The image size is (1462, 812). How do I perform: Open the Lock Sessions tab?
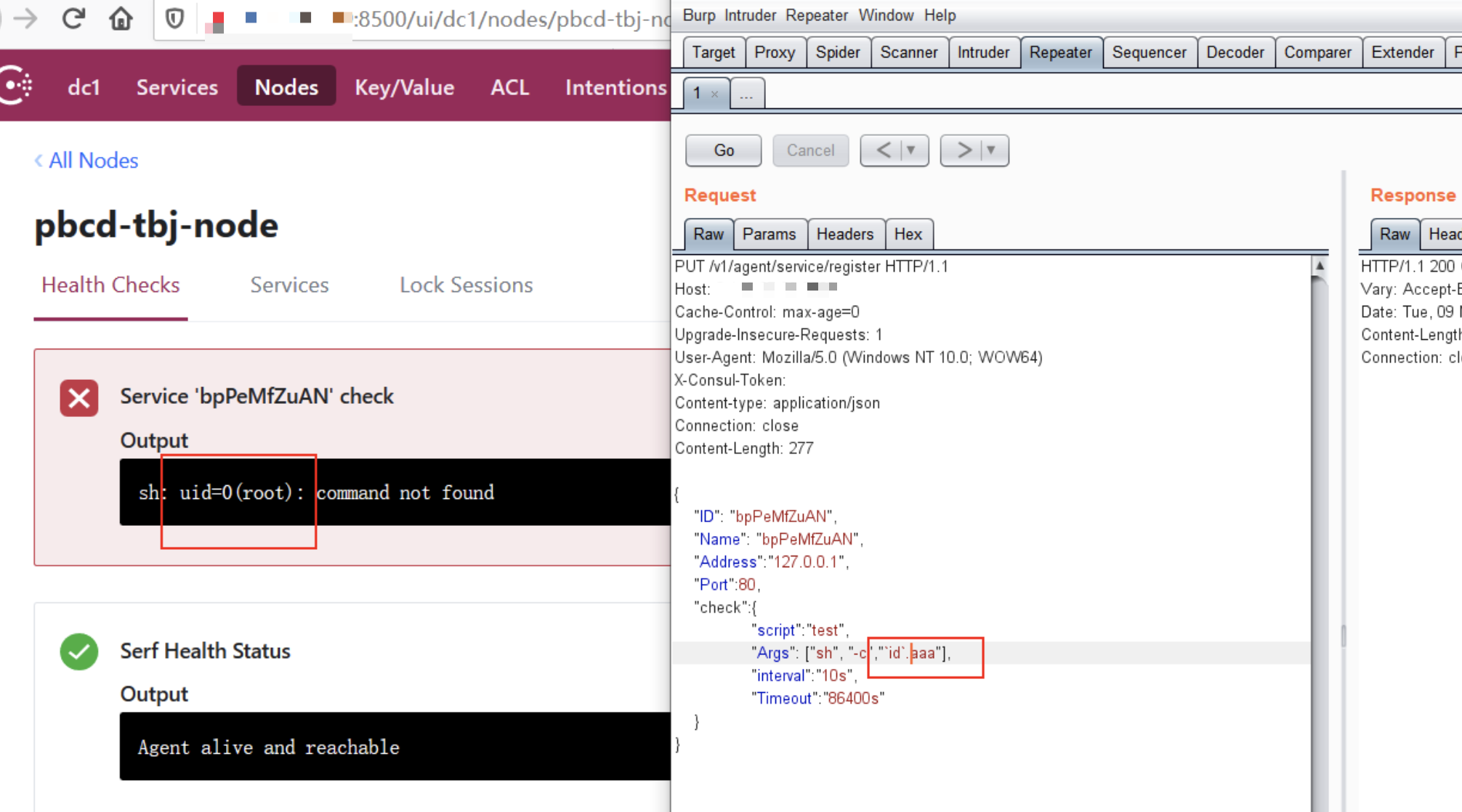pos(466,285)
